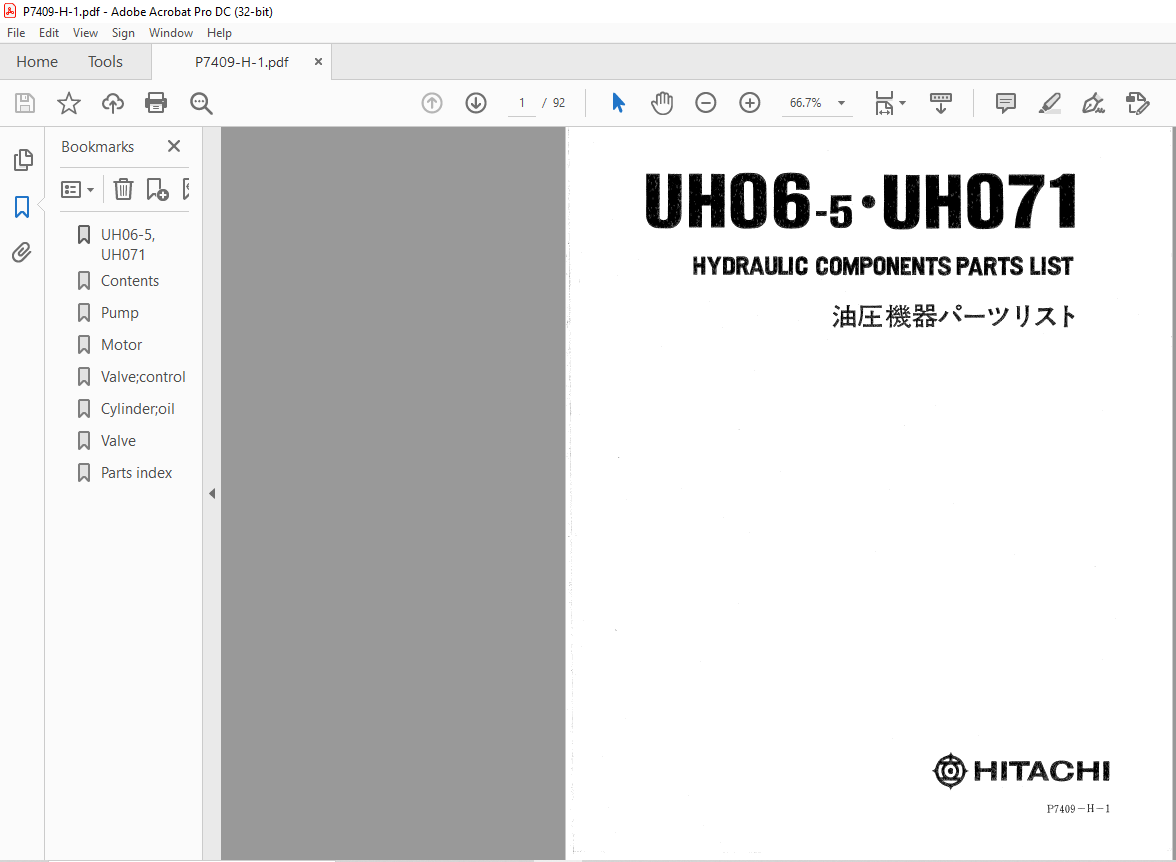Screen dimensions: 1176x862
Task: Open the Sign menu
Action: [123, 33]
